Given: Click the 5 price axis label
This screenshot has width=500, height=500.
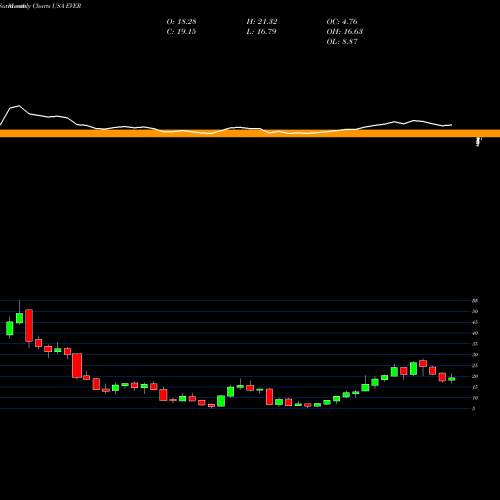Looking at the screenshot, I should tap(474, 409).
